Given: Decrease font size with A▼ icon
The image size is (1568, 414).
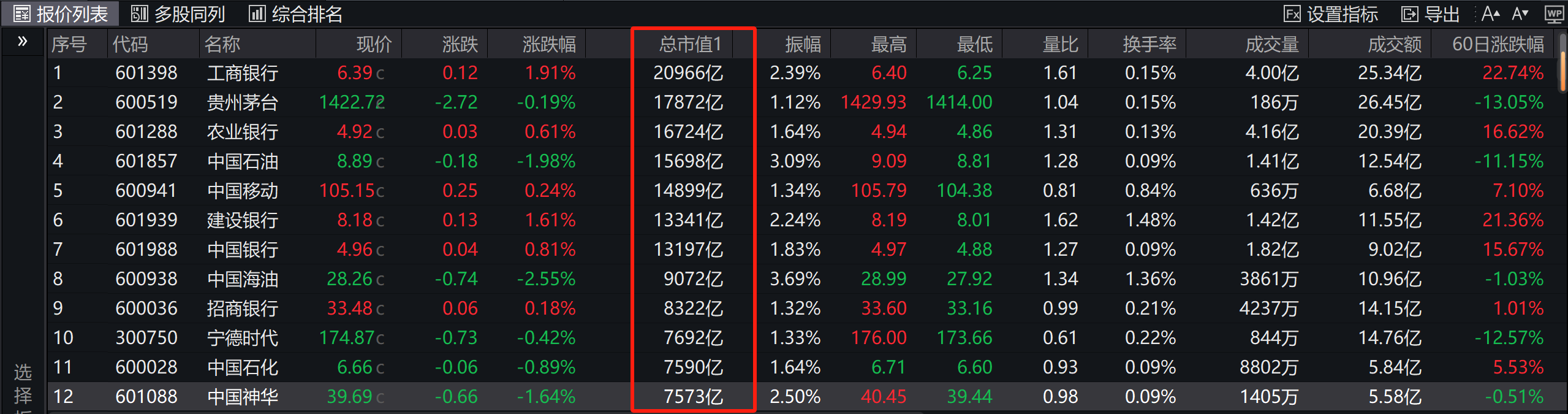Looking at the screenshot, I should (1521, 13).
